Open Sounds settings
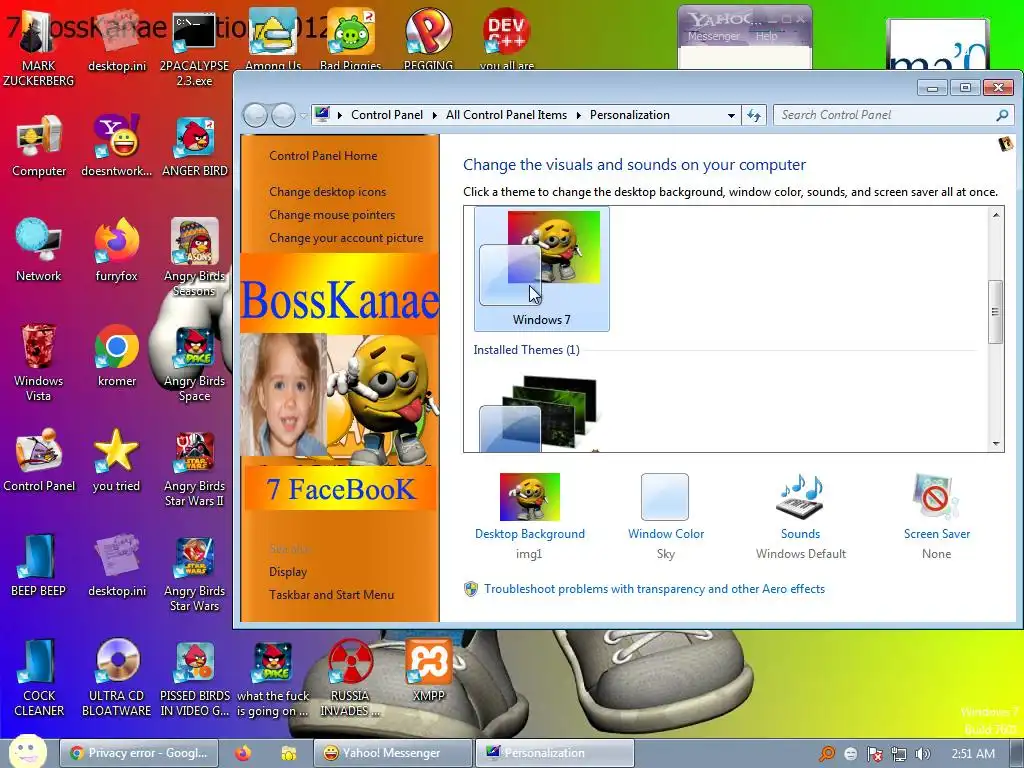Viewport: 1024px width, 768px height. pyautogui.click(x=801, y=516)
